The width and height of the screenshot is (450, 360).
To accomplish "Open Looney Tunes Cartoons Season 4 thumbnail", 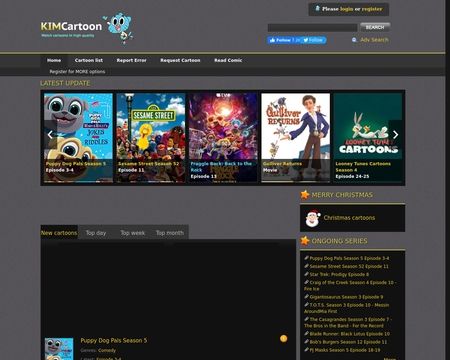I will click(368, 138).
